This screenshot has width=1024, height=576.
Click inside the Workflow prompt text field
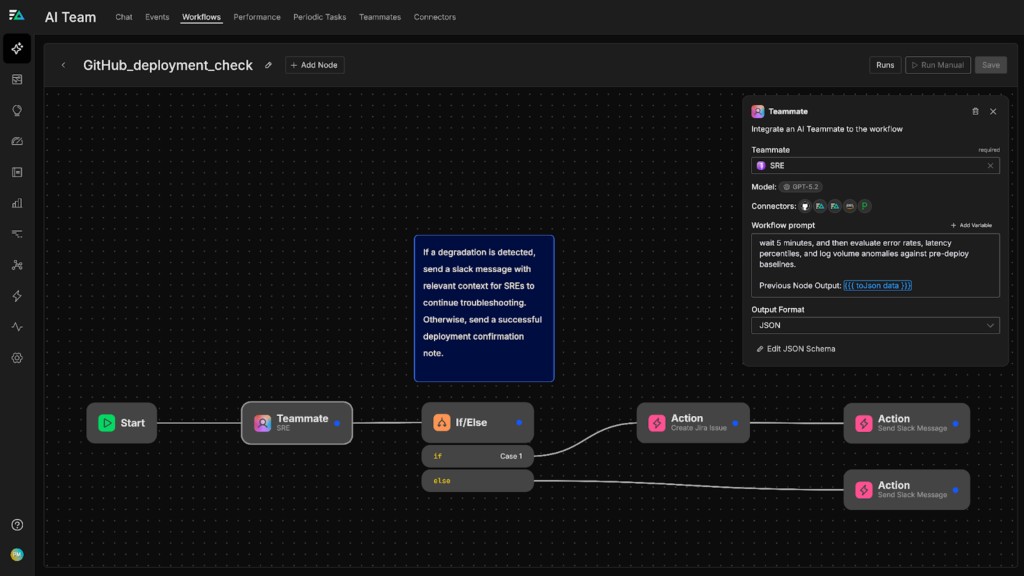coord(875,265)
